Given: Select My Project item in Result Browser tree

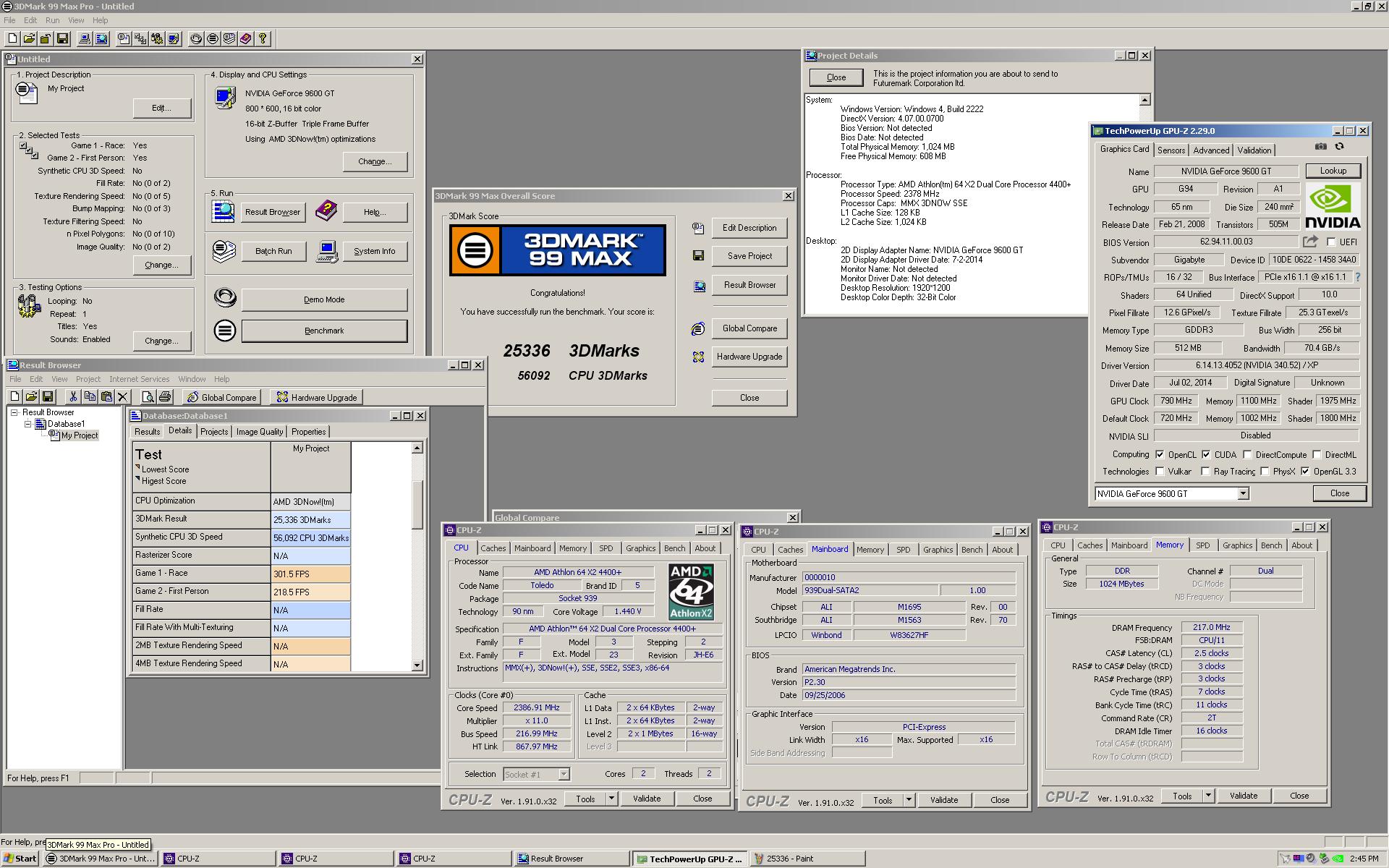Looking at the screenshot, I should (79, 435).
